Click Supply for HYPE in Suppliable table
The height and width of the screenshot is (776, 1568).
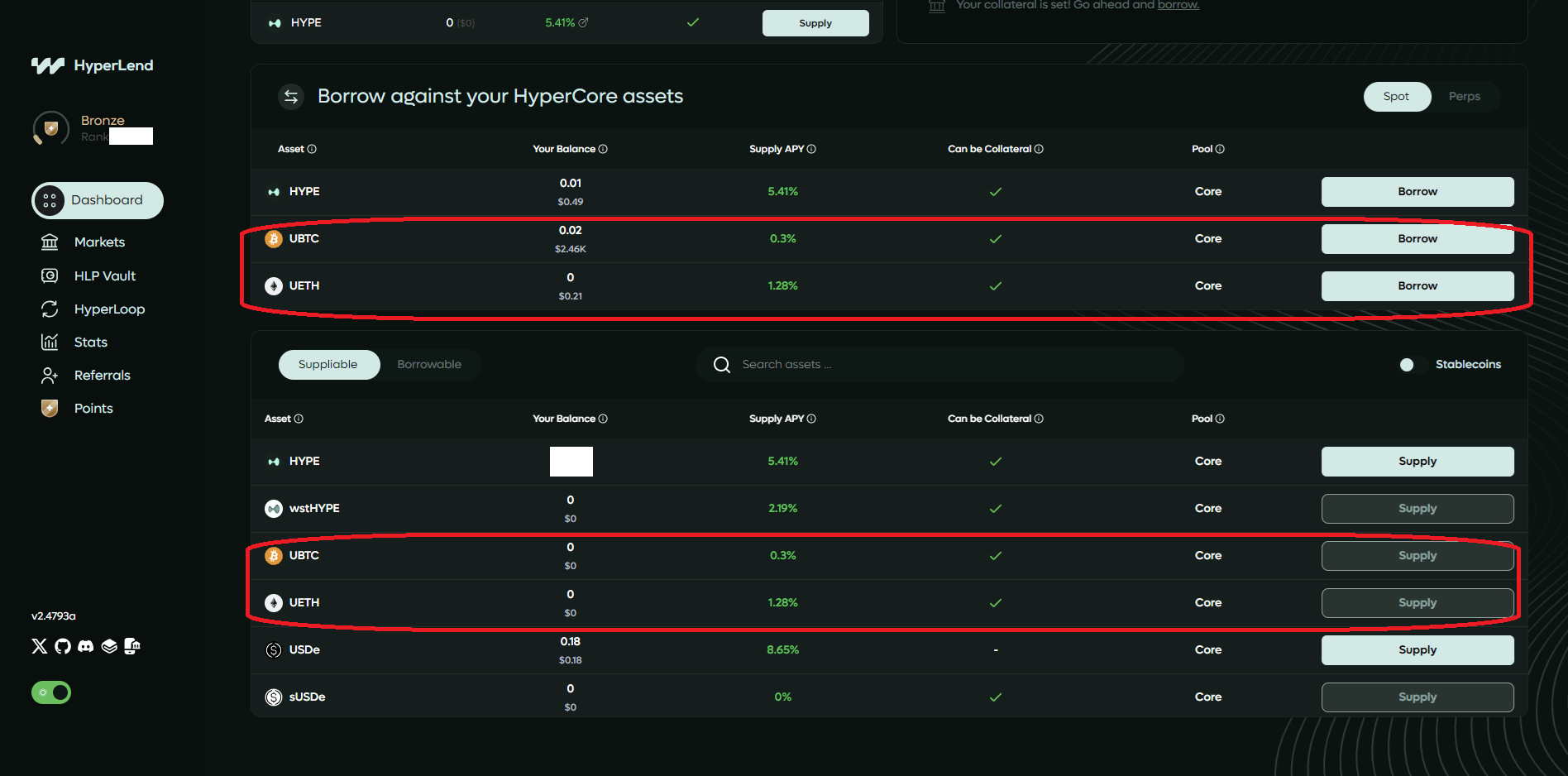pyautogui.click(x=1417, y=462)
